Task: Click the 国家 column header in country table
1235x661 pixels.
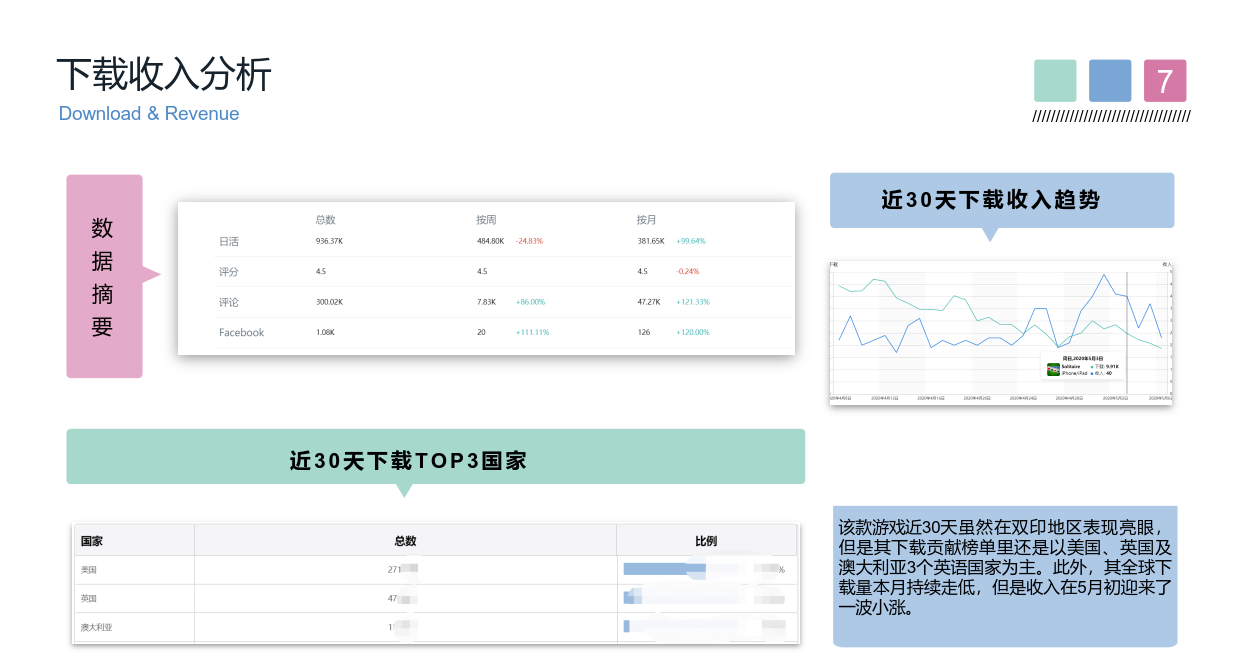Action: [92, 541]
